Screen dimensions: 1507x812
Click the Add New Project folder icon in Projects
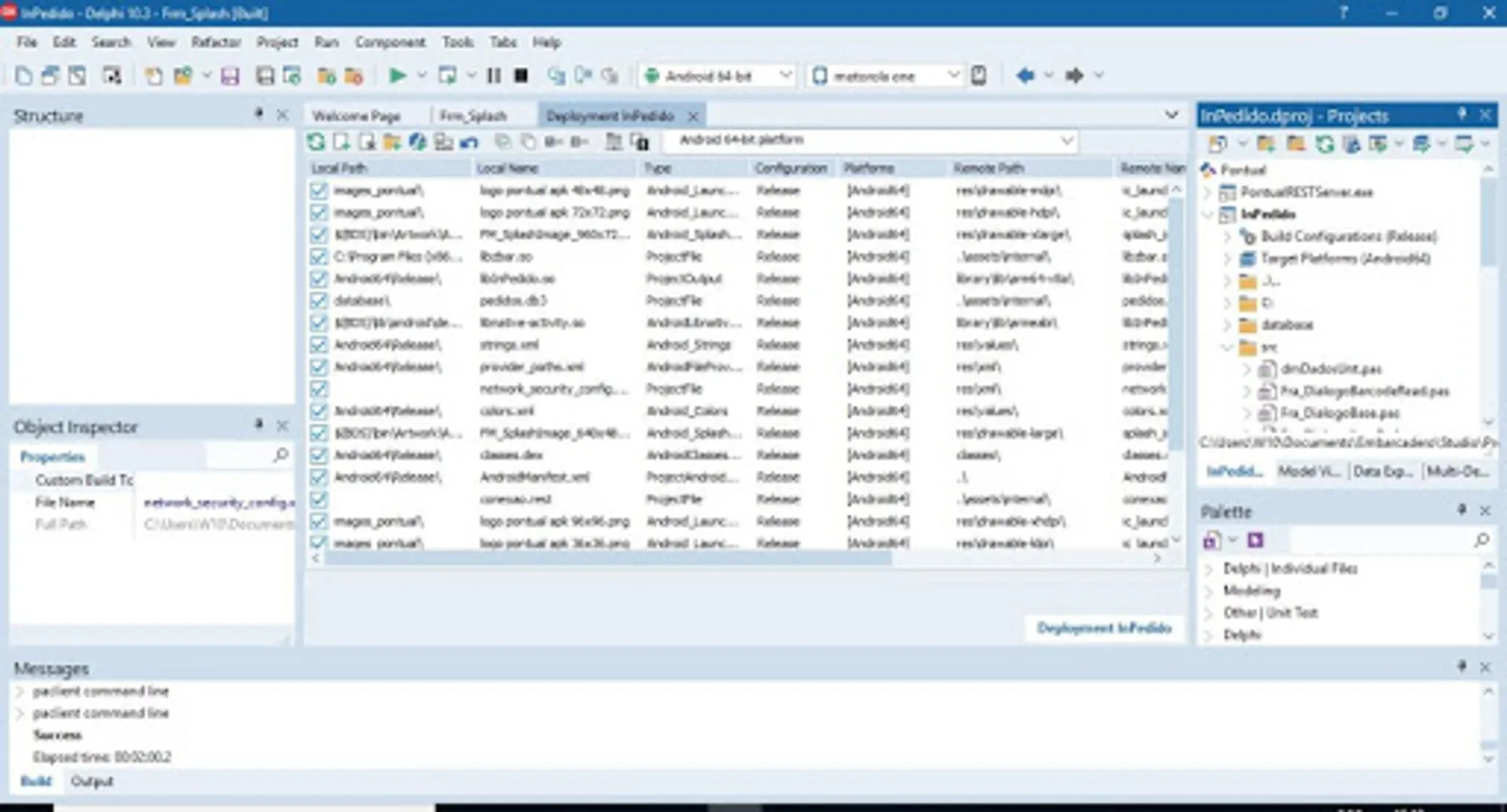(1266, 143)
